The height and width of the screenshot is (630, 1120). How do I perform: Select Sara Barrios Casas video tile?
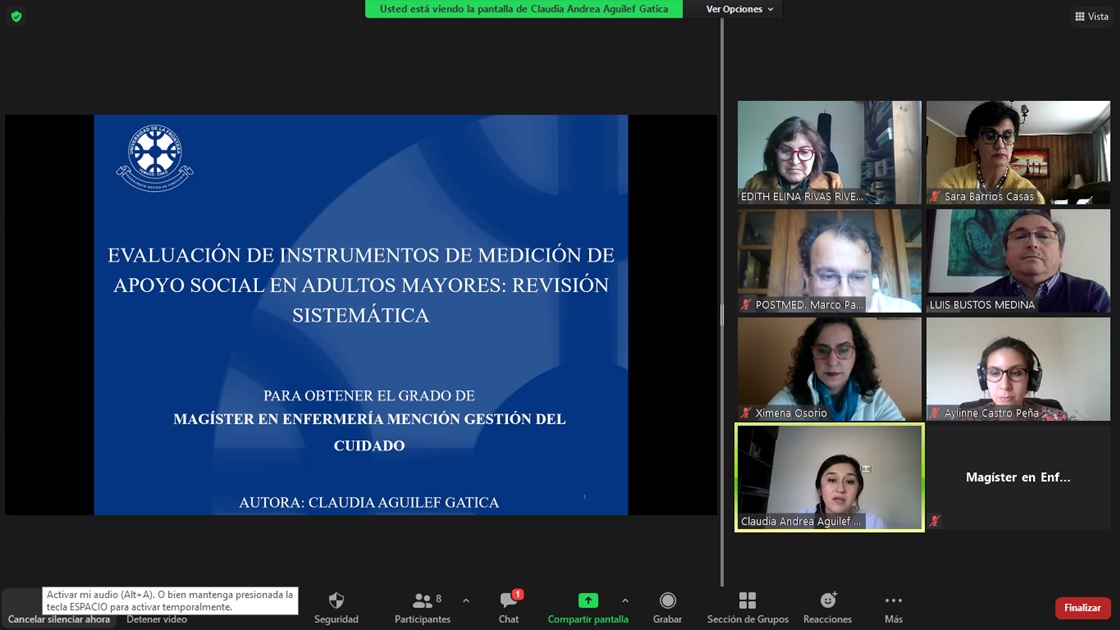click(1018, 152)
